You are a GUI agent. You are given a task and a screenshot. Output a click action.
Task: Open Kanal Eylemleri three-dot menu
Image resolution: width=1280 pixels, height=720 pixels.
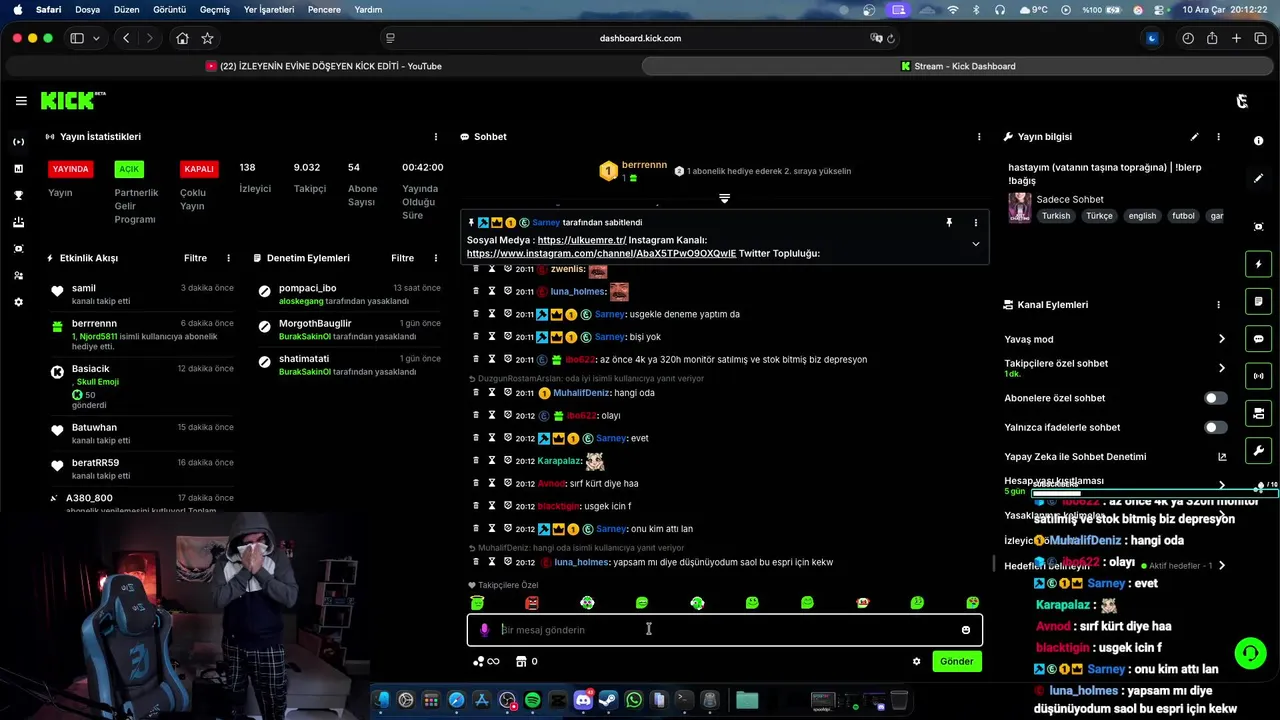click(1218, 305)
